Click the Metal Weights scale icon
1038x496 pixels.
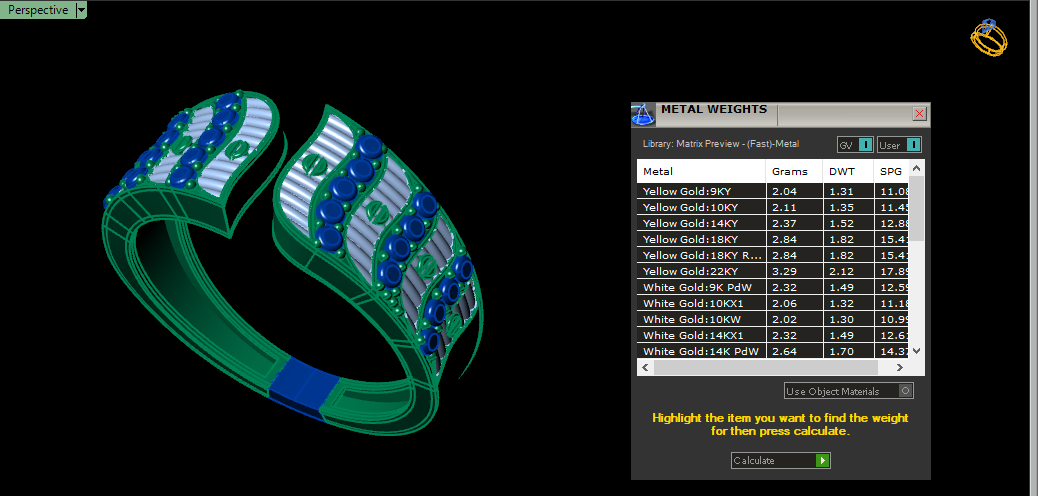643,113
